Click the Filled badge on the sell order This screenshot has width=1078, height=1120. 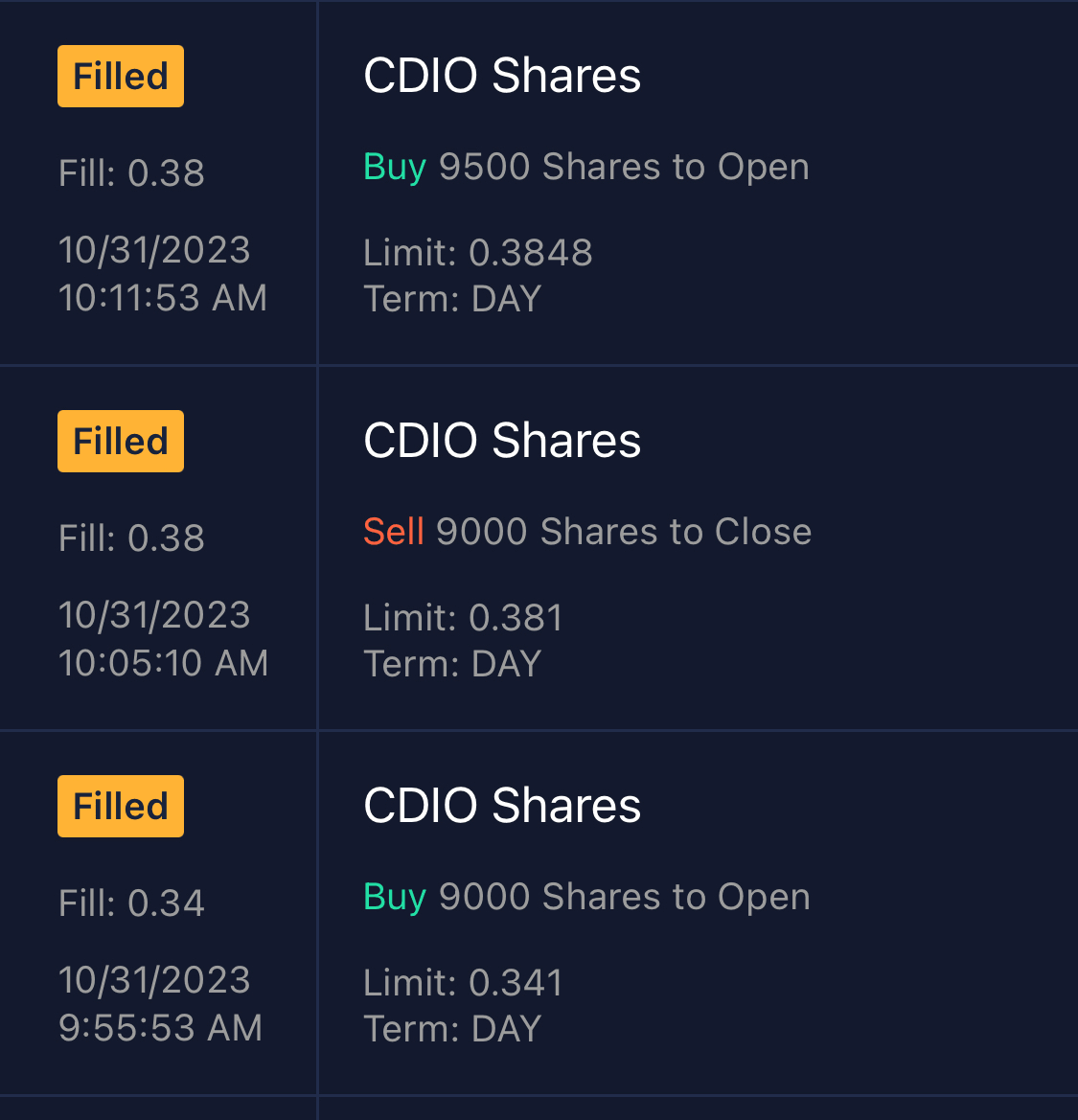[x=121, y=442]
